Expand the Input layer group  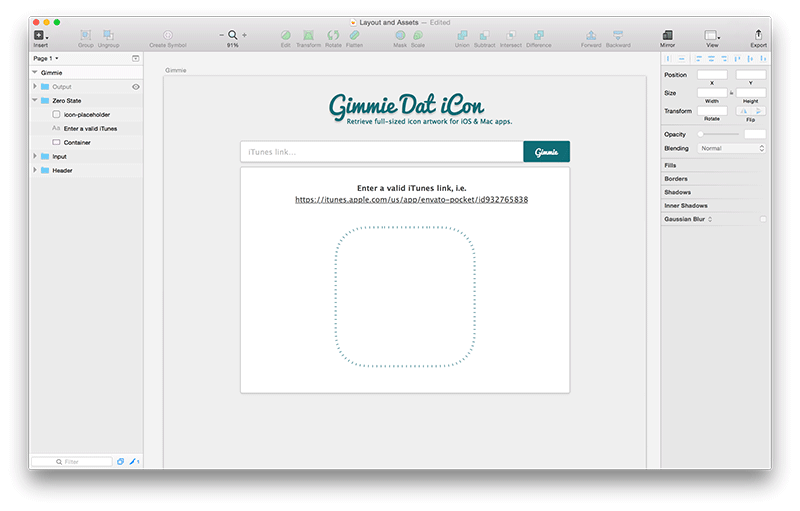(35, 156)
